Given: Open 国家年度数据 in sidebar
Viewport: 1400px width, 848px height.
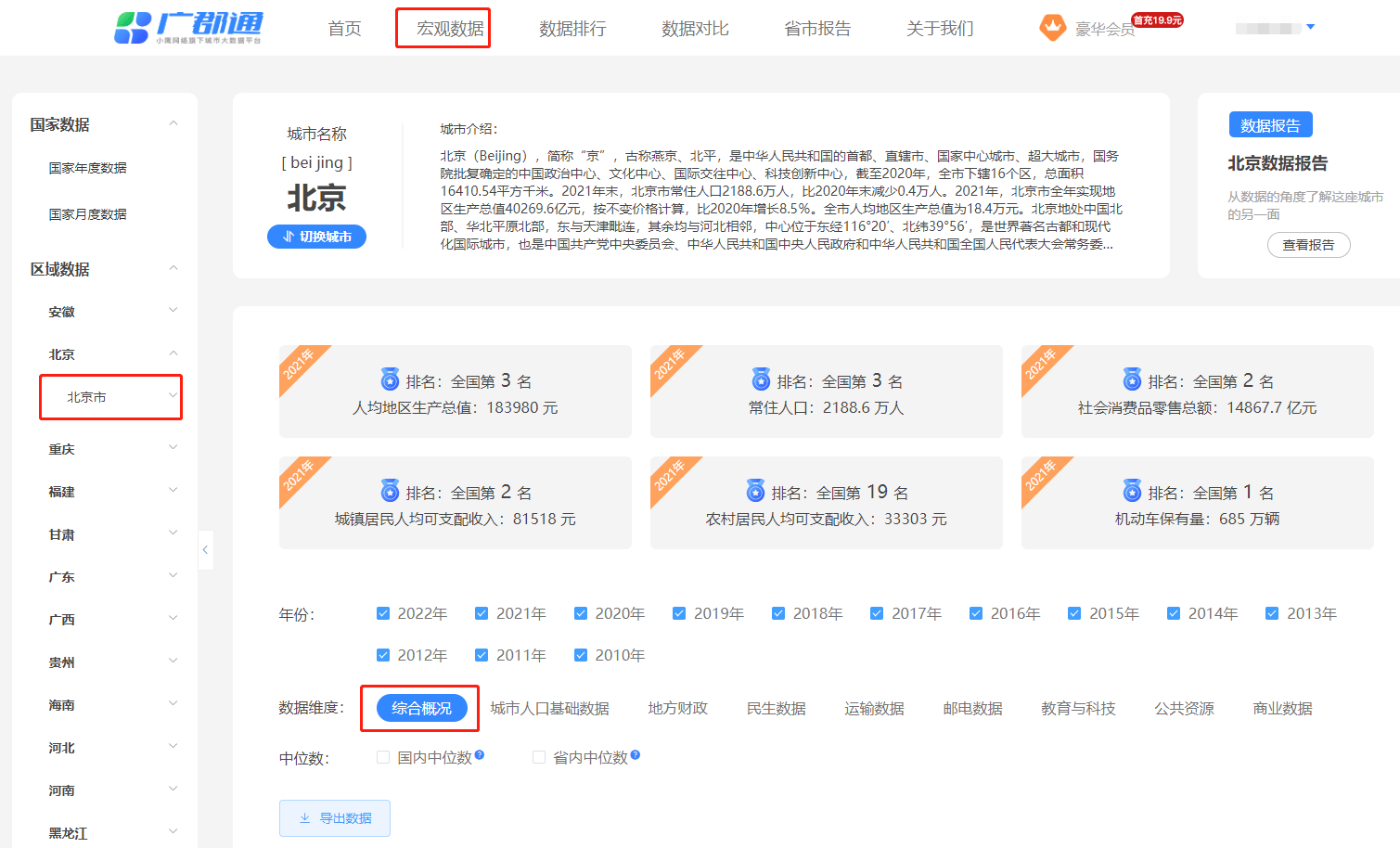Looking at the screenshot, I should pos(87,168).
